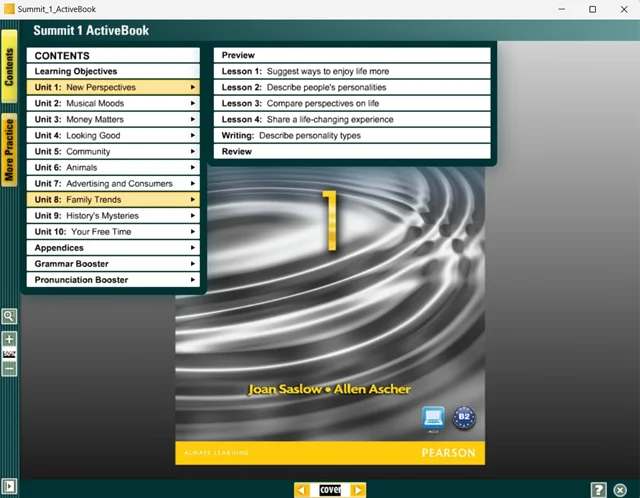Screen dimensions: 640x498
Task: Switch to the More Practice side tab
Action: 9,150
